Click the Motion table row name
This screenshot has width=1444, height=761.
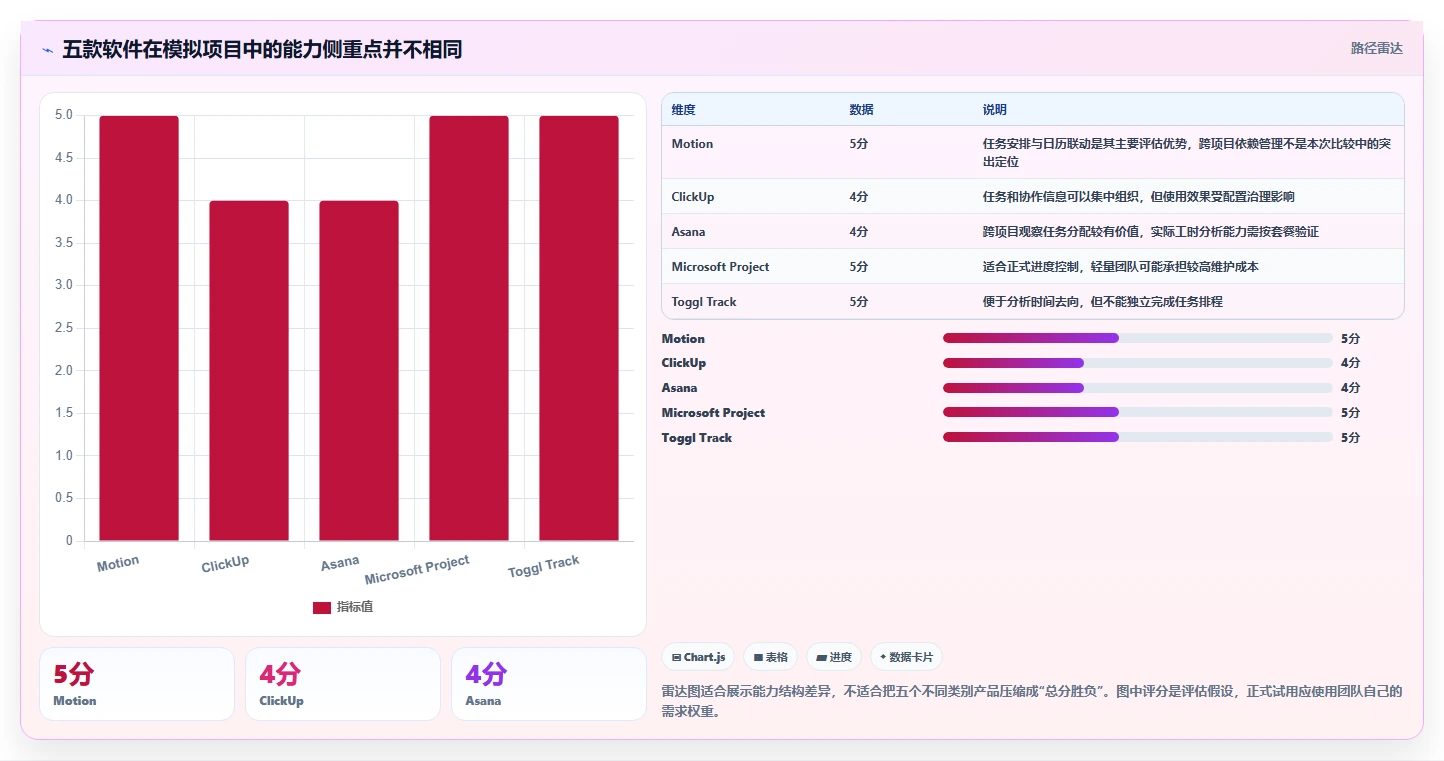coord(692,144)
